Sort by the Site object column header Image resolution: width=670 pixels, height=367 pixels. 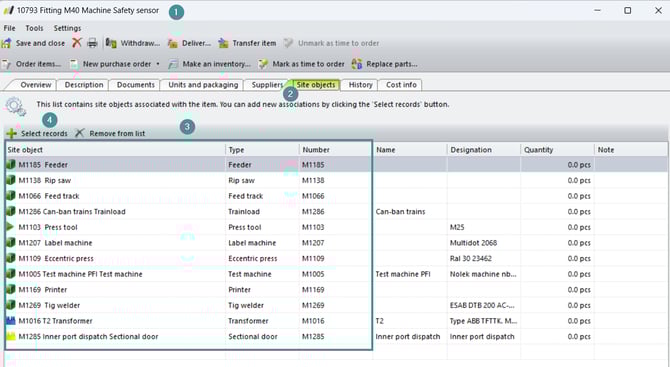click(x=115, y=150)
